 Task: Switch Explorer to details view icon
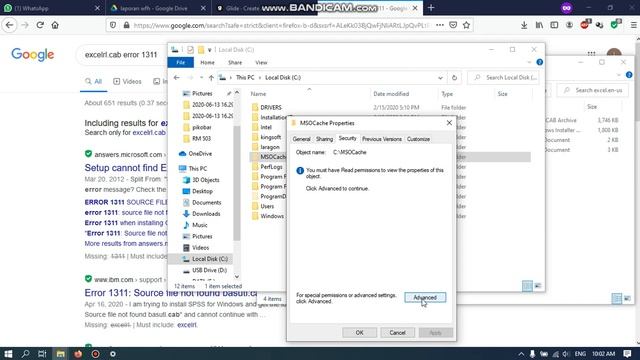(x=527, y=286)
